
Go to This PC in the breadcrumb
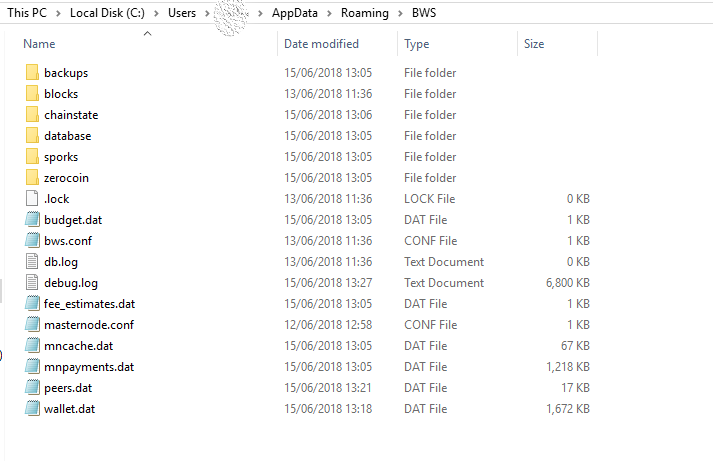[x=27, y=13]
